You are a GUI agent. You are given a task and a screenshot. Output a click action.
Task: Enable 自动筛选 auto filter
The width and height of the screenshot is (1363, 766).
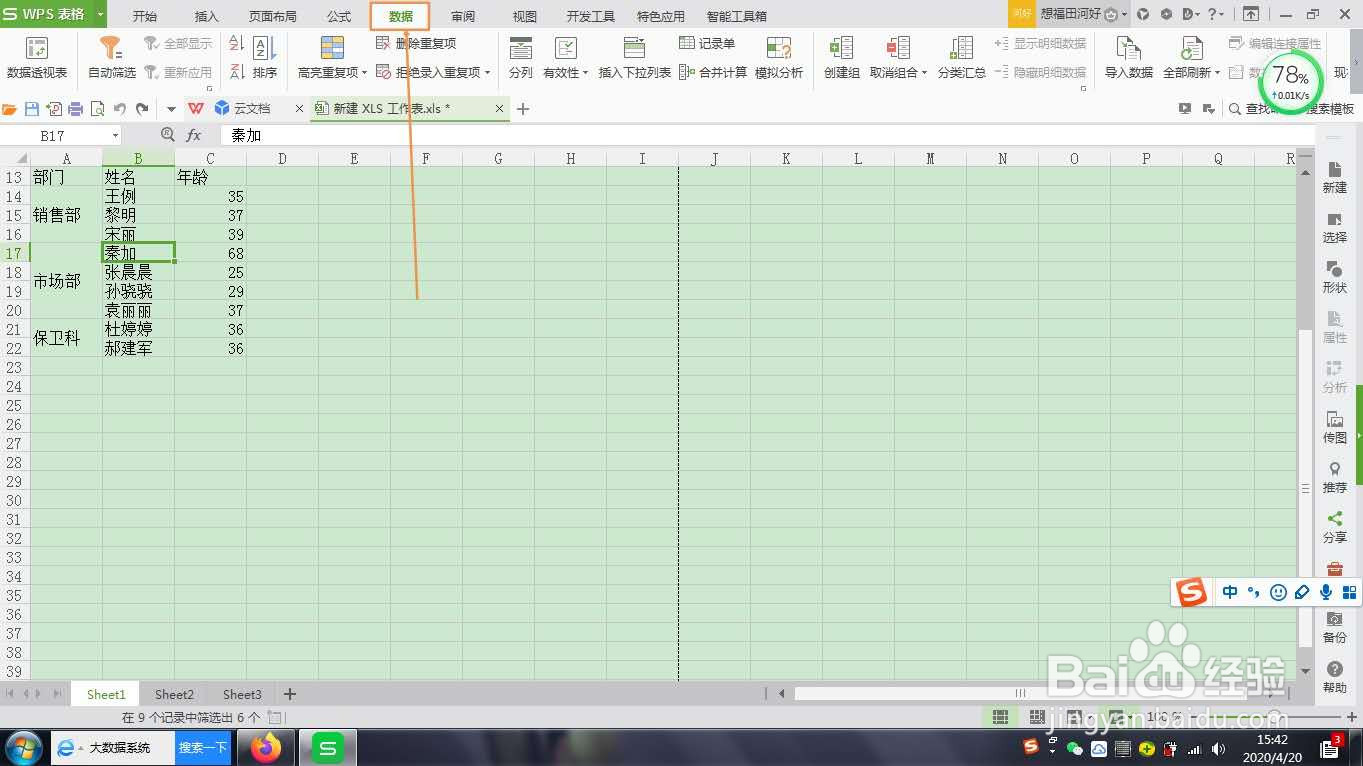click(x=111, y=58)
